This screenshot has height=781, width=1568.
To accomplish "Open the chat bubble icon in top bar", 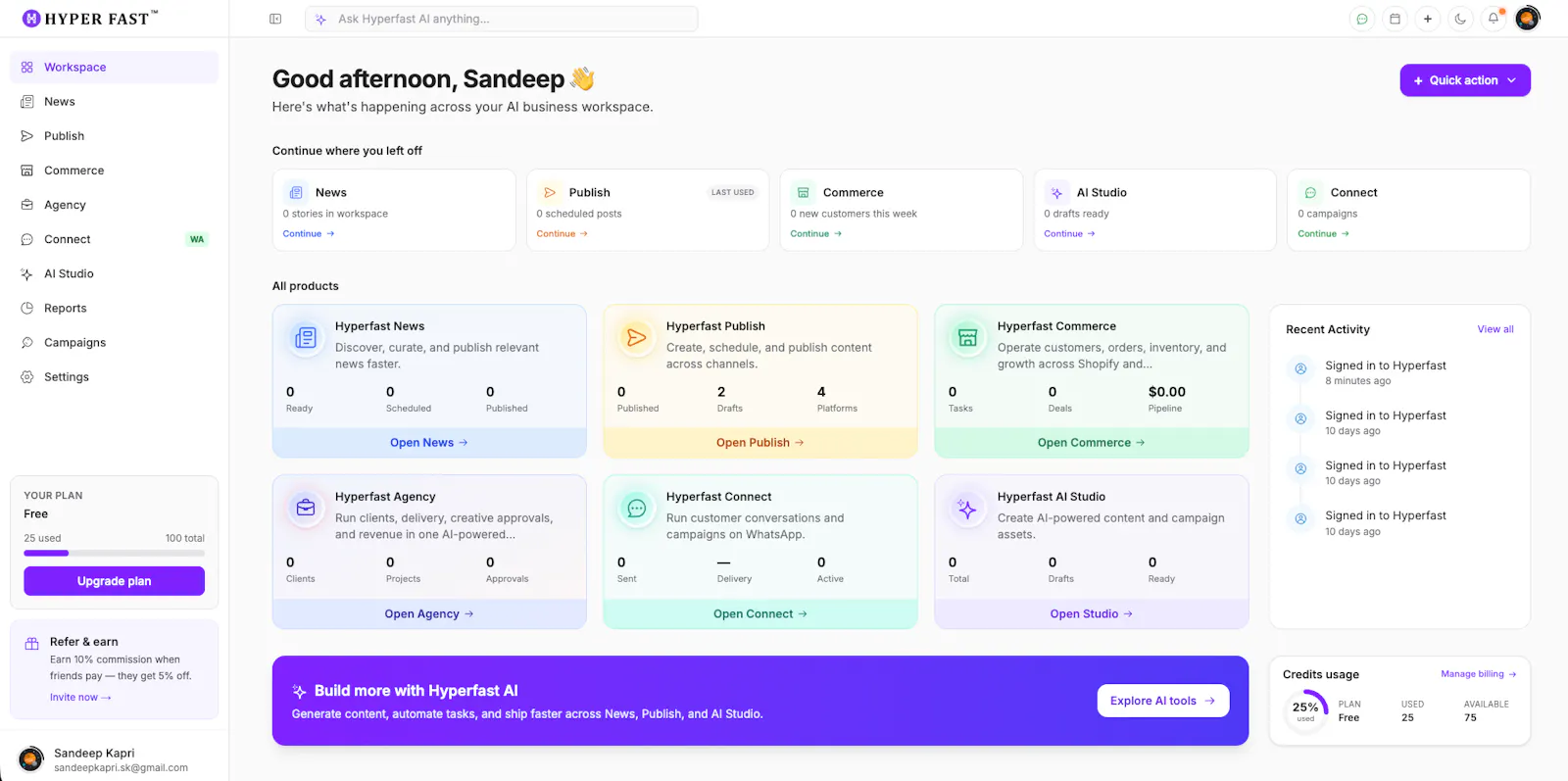I will (1362, 19).
